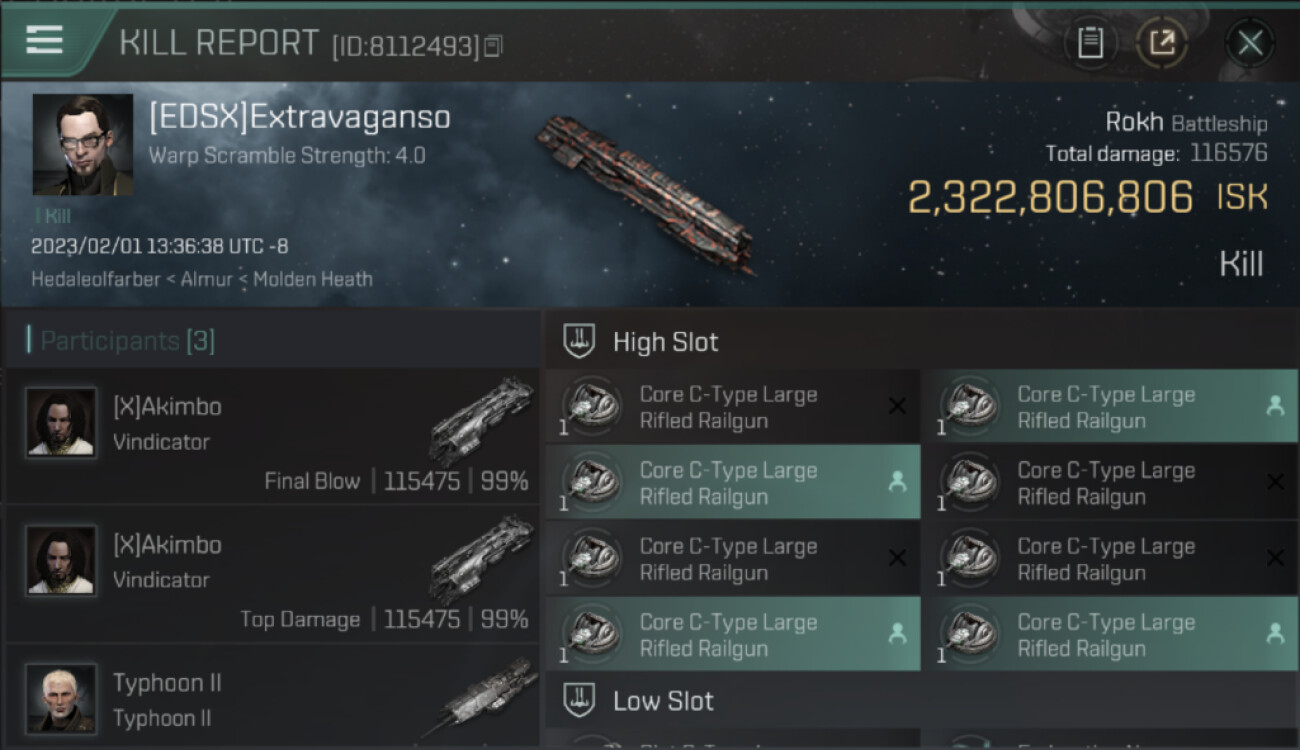The height and width of the screenshot is (750, 1300).
Task: Close the kill report window
Action: [x=1250, y=42]
